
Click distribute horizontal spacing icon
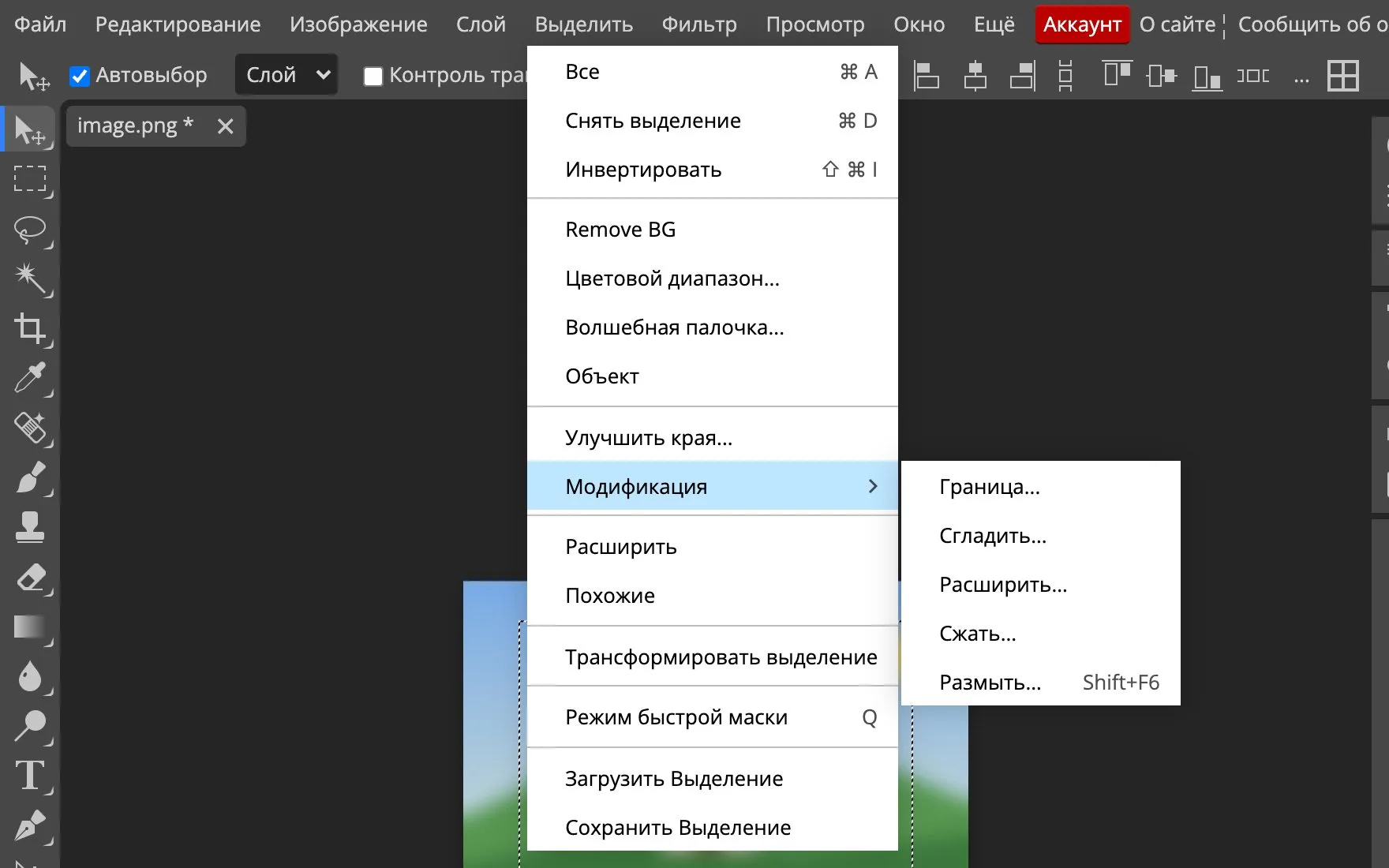coord(1253,76)
